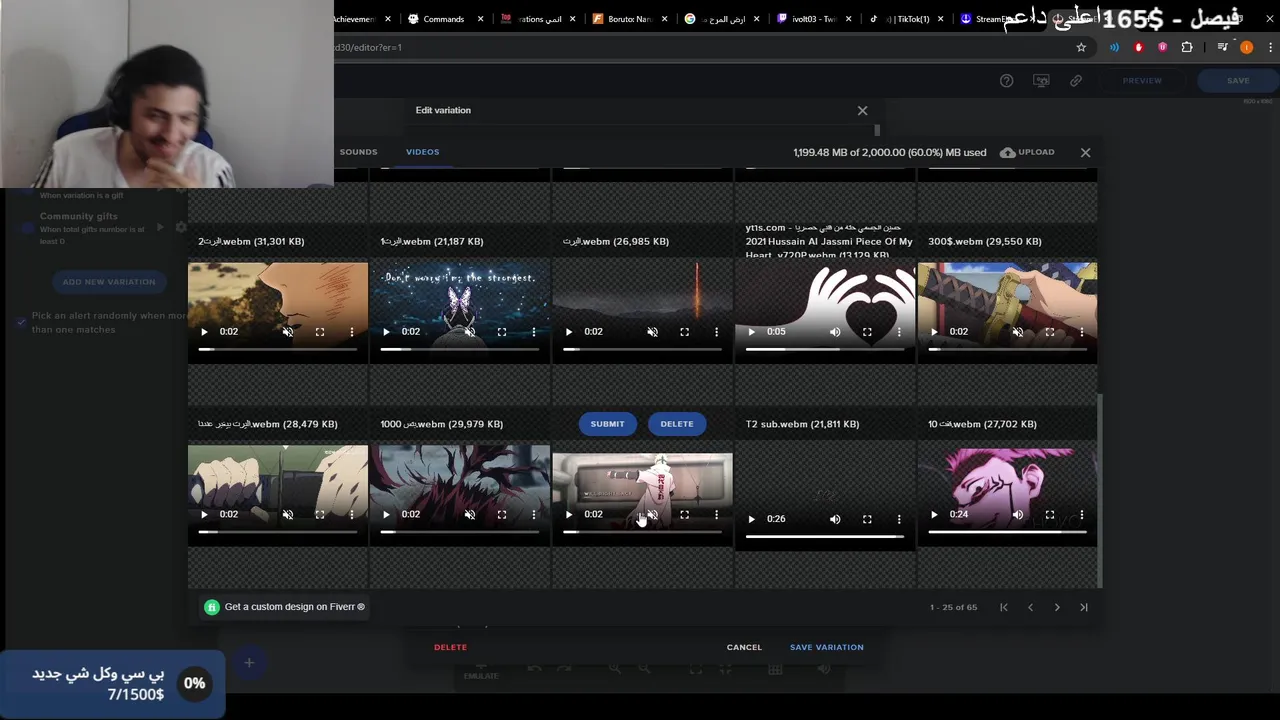Viewport: 1280px width, 720px height.
Task: Open the browser three-dot menu
Action: (x=1270, y=47)
